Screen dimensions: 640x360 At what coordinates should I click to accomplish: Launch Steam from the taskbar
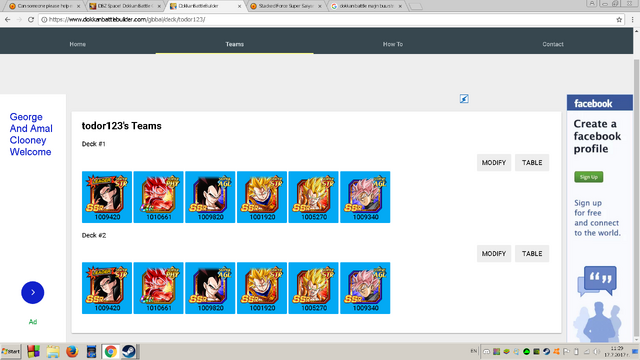coord(129,351)
